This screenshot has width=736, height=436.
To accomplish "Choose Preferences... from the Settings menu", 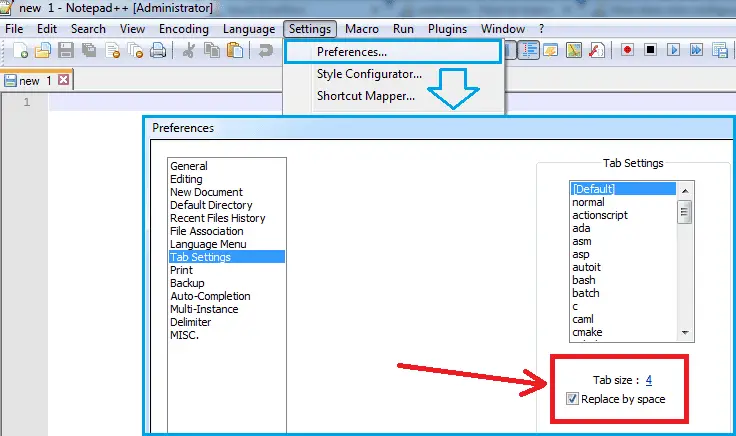I will point(393,52).
